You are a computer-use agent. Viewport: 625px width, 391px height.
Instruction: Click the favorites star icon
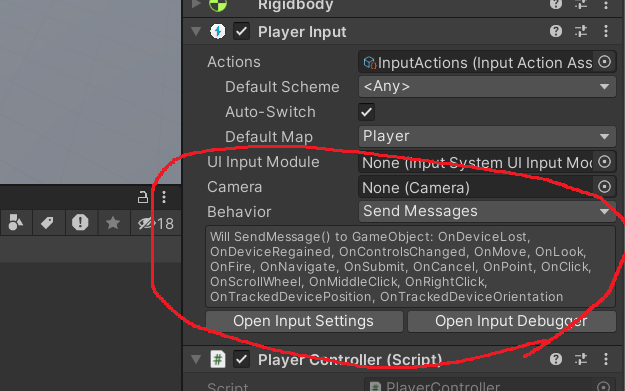point(113,222)
